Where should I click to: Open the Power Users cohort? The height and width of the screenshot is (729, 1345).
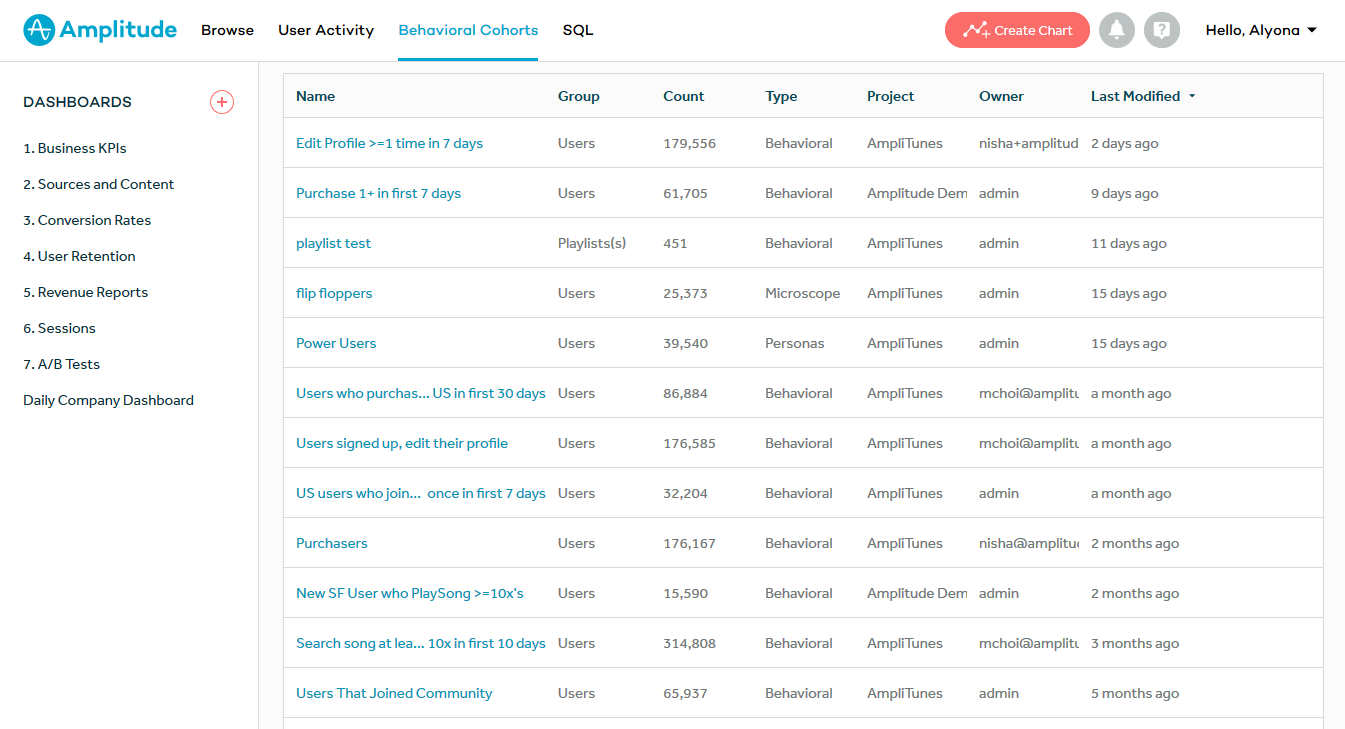[336, 343]
